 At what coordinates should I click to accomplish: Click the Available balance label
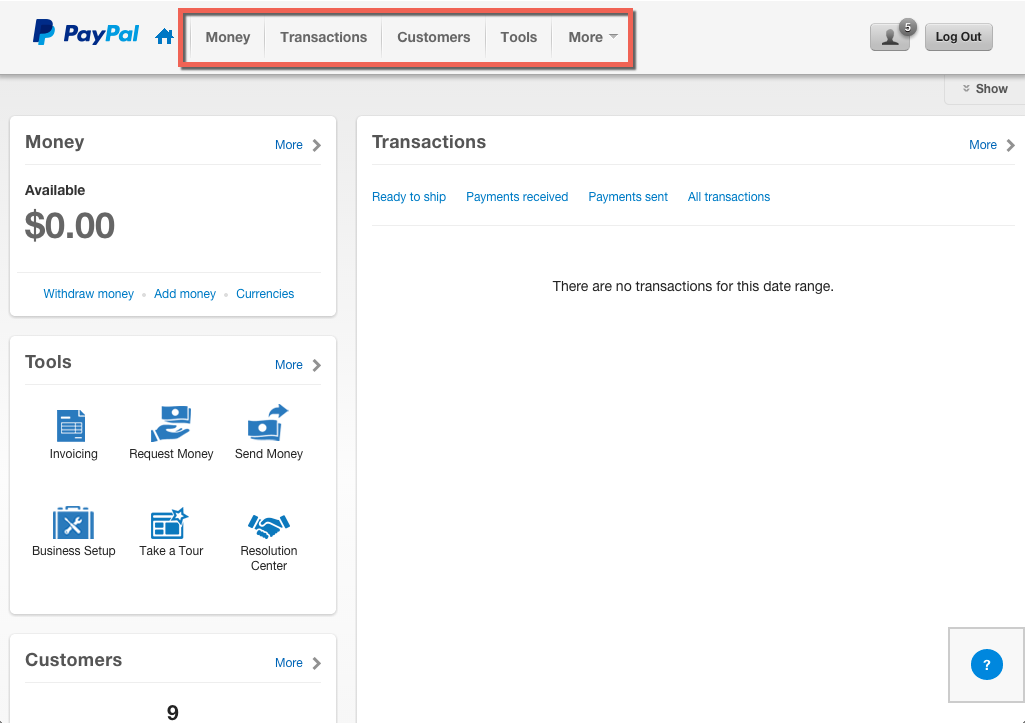(55, 190)
